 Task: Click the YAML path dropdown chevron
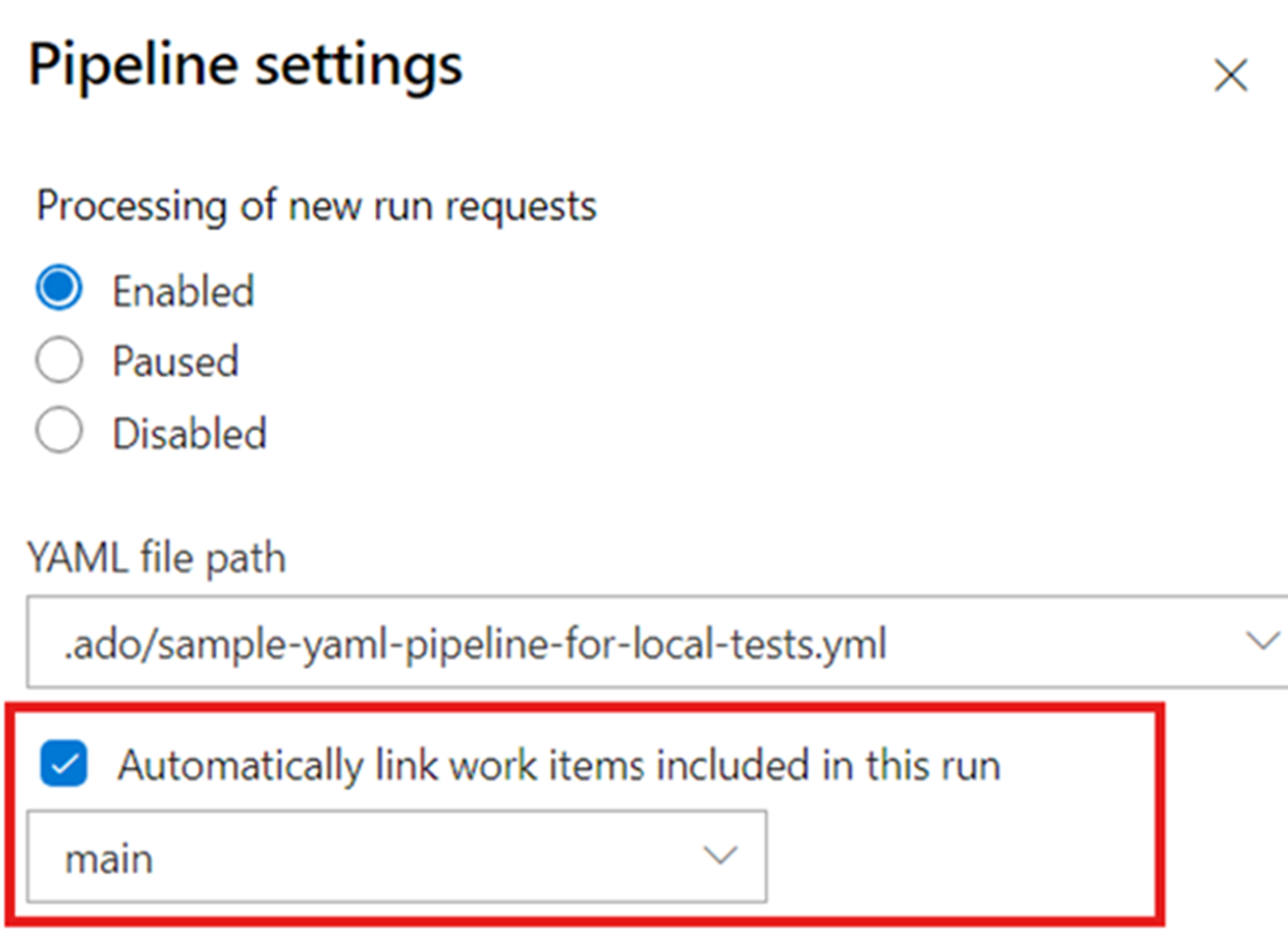pos(1261,641)
